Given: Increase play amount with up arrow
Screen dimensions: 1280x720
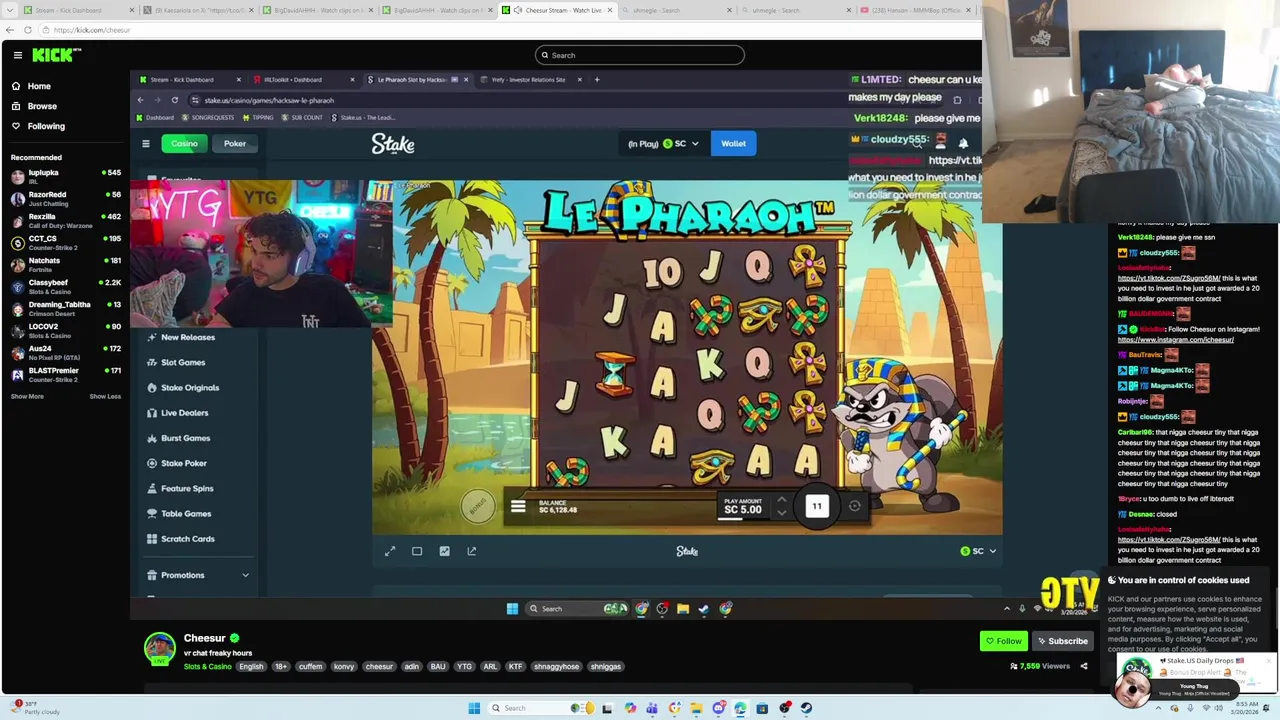Looking at the screenshot, I should [x=782, y=501].
